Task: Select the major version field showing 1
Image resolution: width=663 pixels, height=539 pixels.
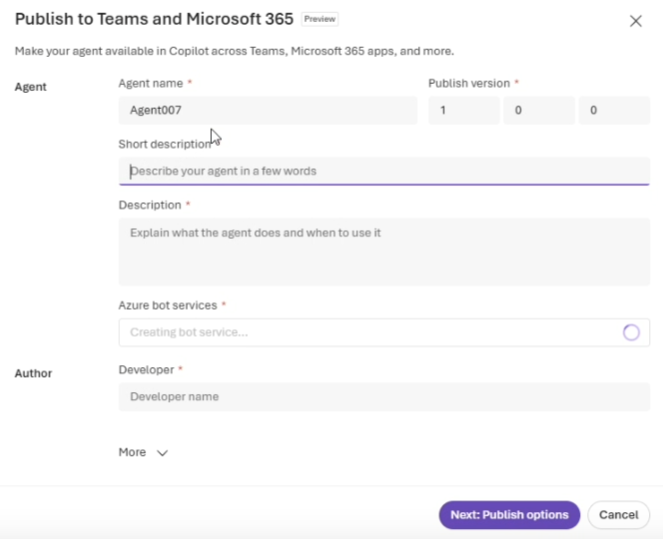Action: pyautogui.click(x=464, y=110)
